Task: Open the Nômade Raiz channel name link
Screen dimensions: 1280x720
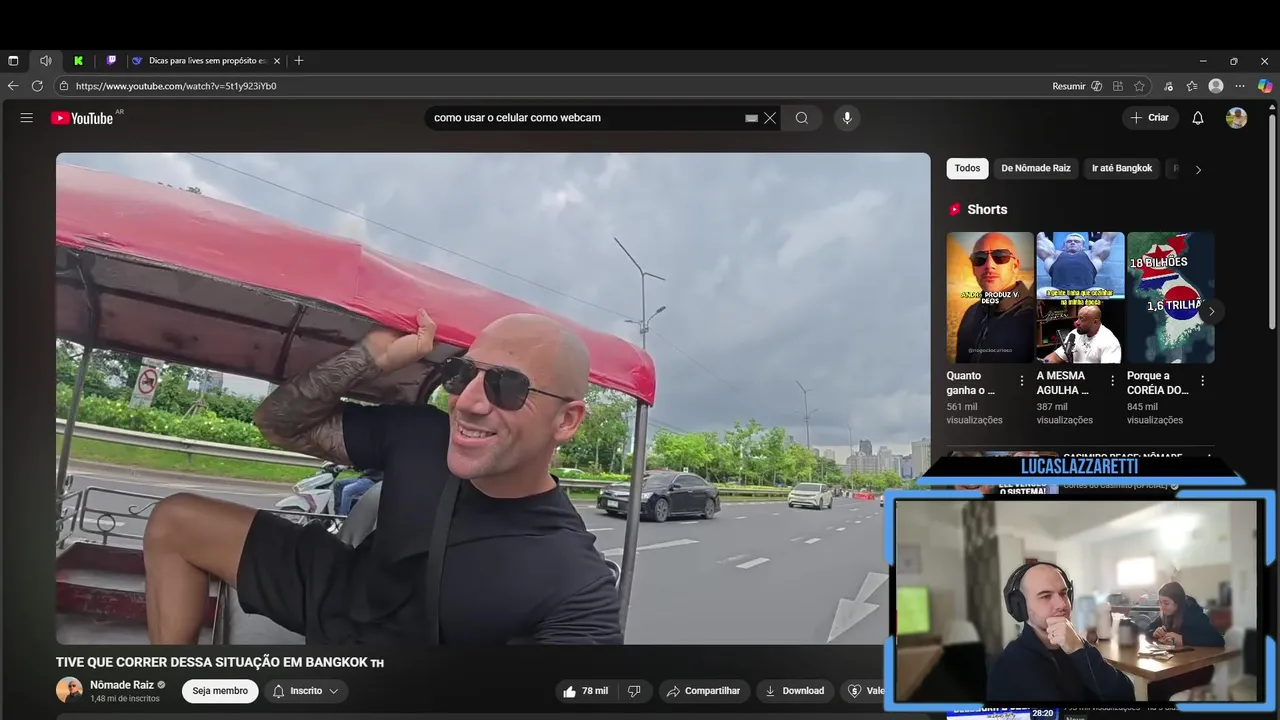Action: coord(122,685)
